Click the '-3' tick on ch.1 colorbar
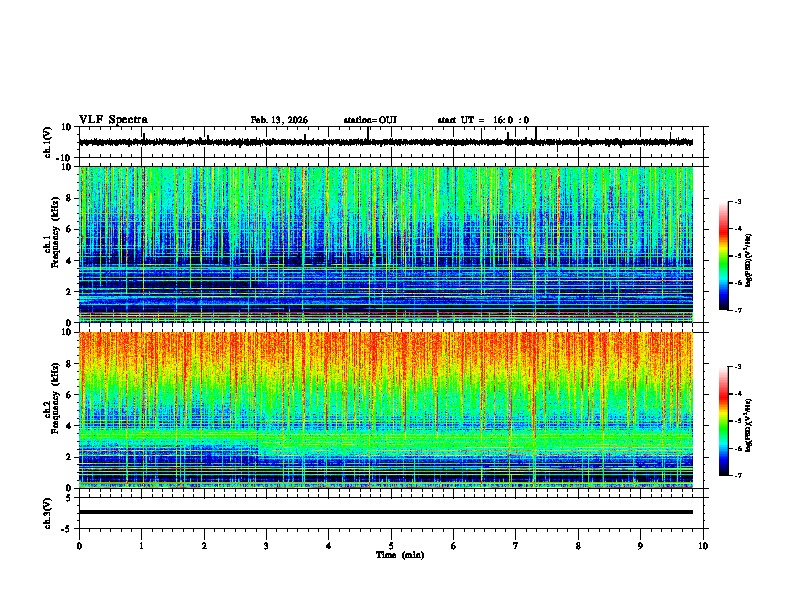Viewport: 792px width, 612px height. click(x=737, y=201)
